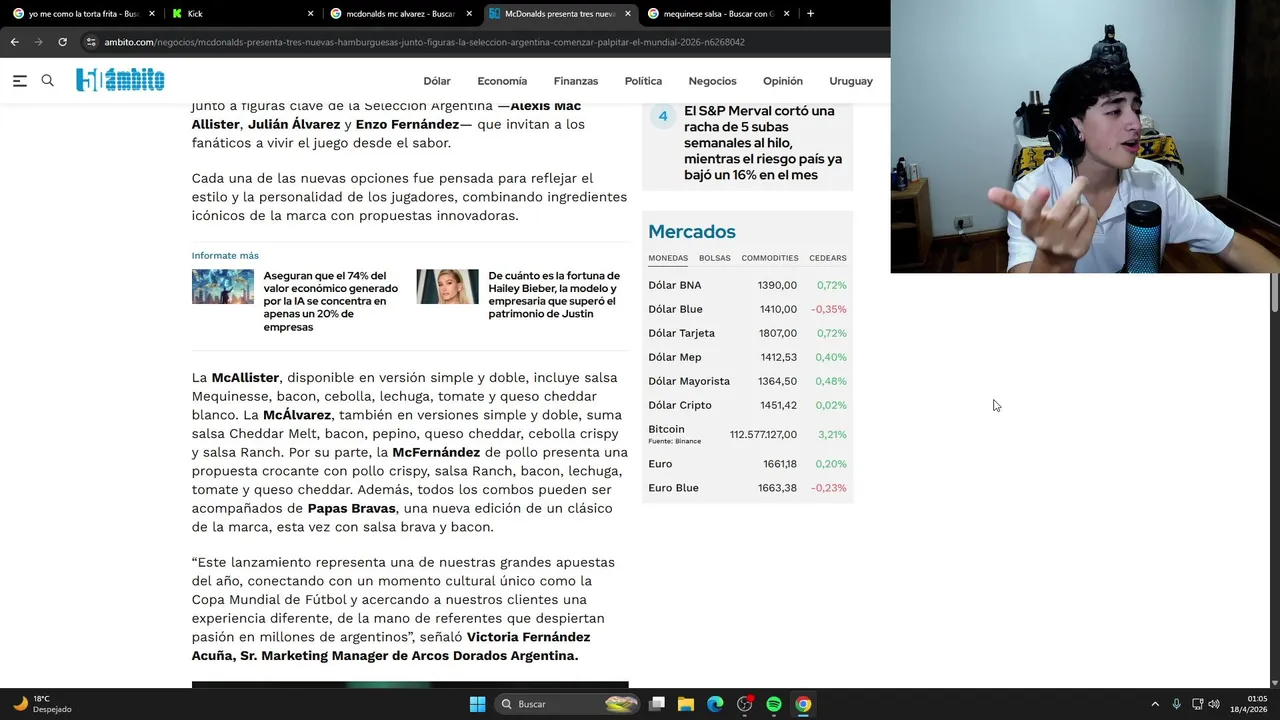Viewport: 1280px width, 720px height.
Task: Click the address bar URL
Action: click(424, 42)
